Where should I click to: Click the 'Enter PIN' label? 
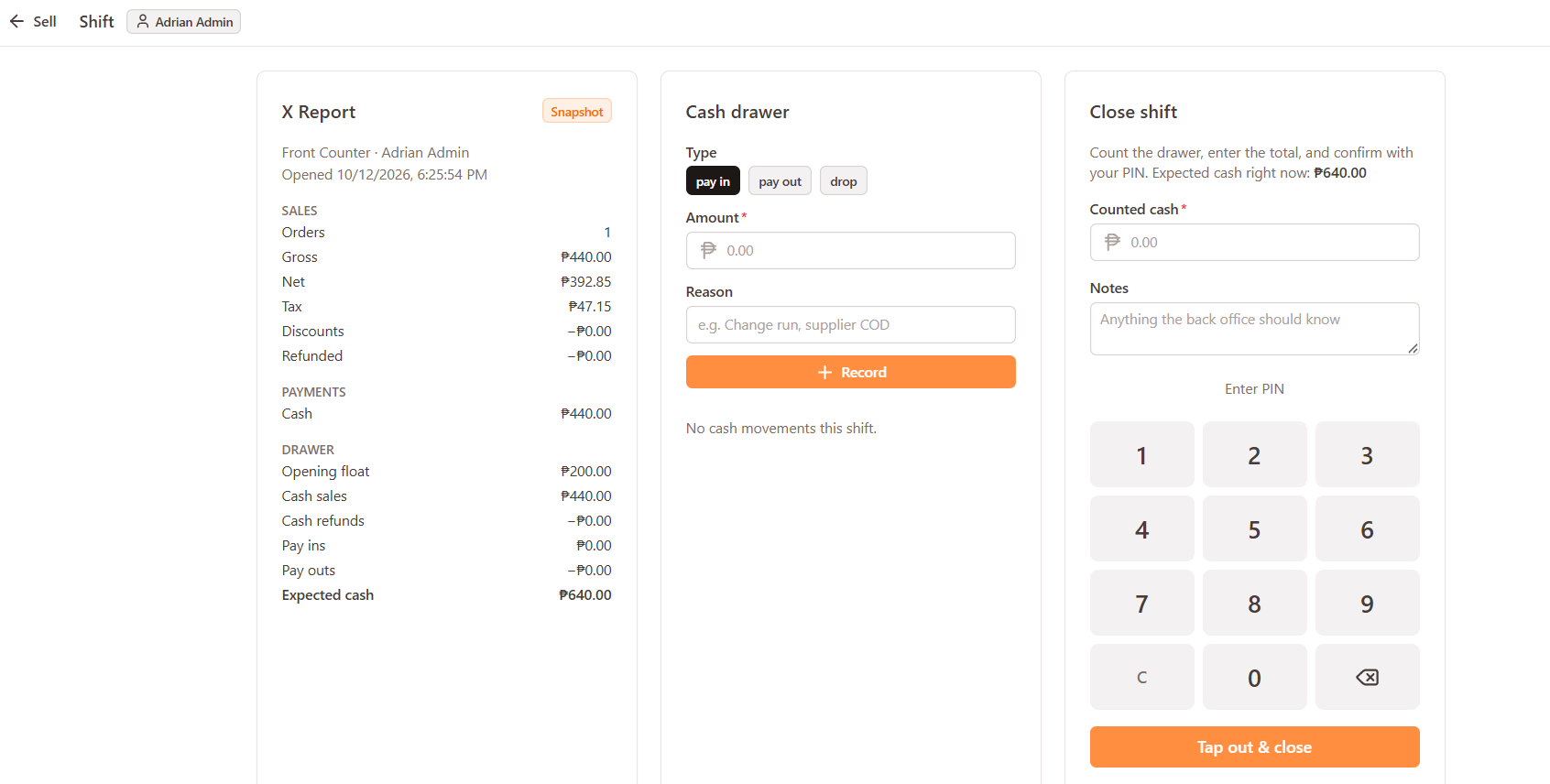(1254, 389)
